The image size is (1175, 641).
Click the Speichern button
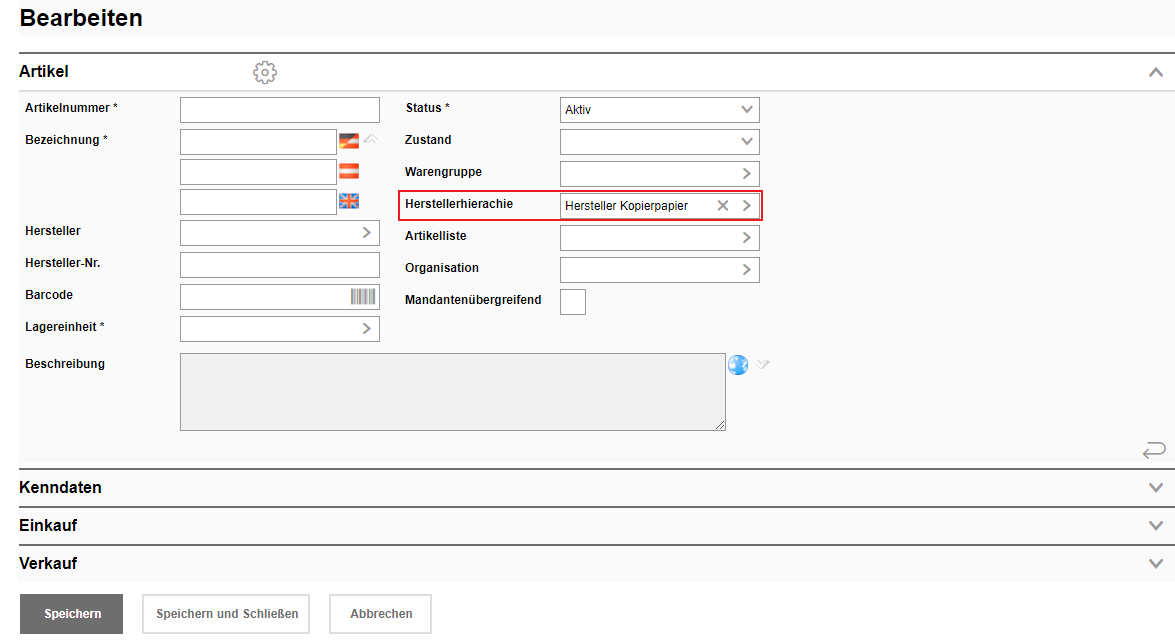[x=72, y=614]
